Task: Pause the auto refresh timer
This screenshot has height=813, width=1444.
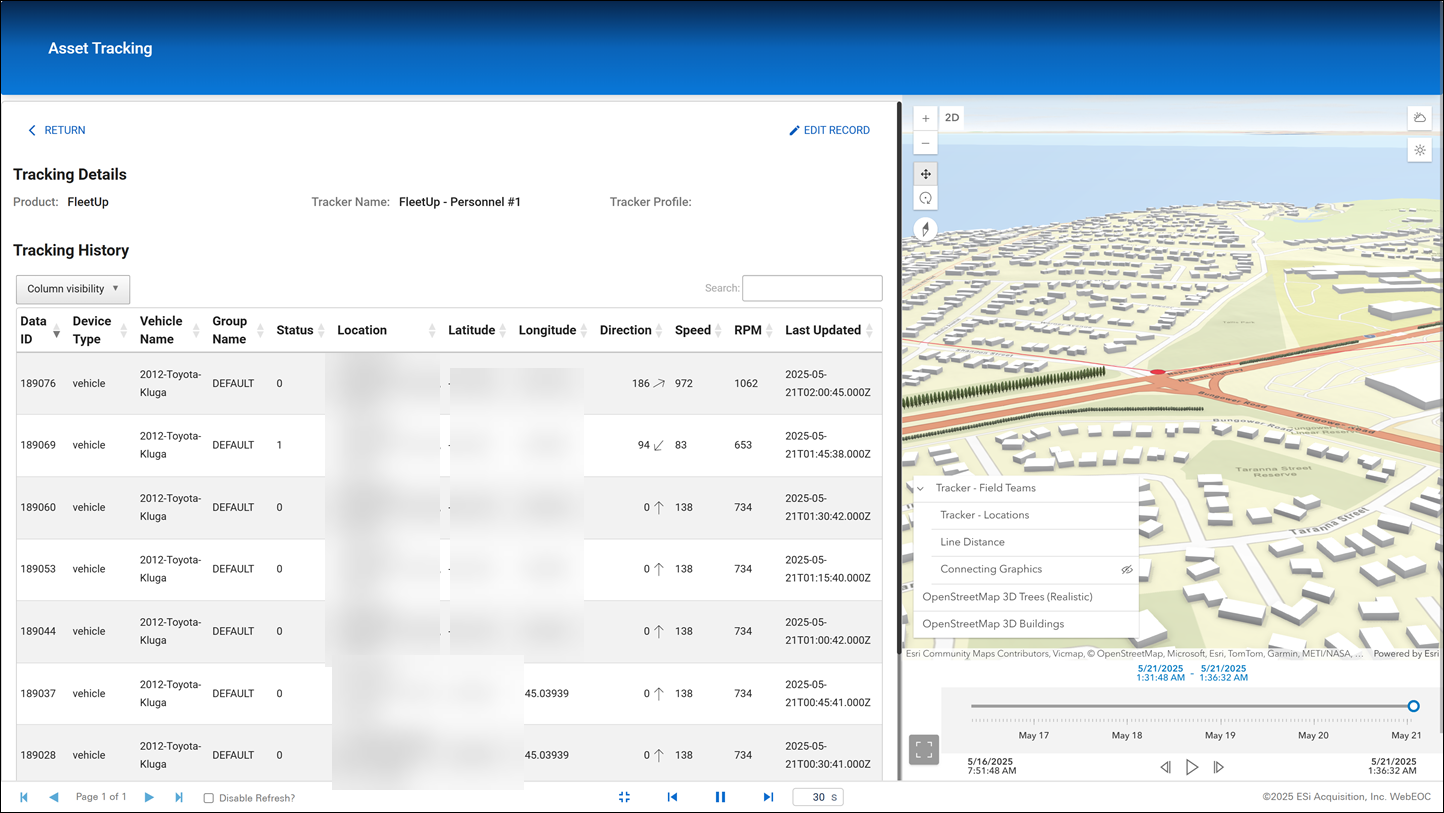Action: pos(720,797)
